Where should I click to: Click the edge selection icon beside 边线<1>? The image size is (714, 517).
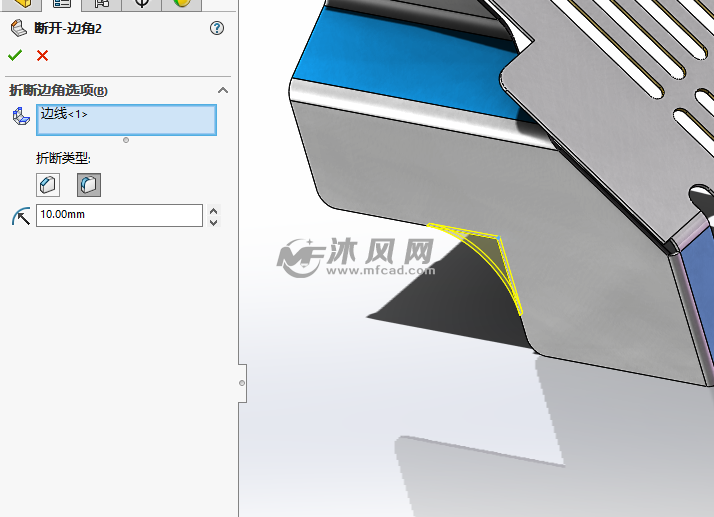[x=21, y=116]
